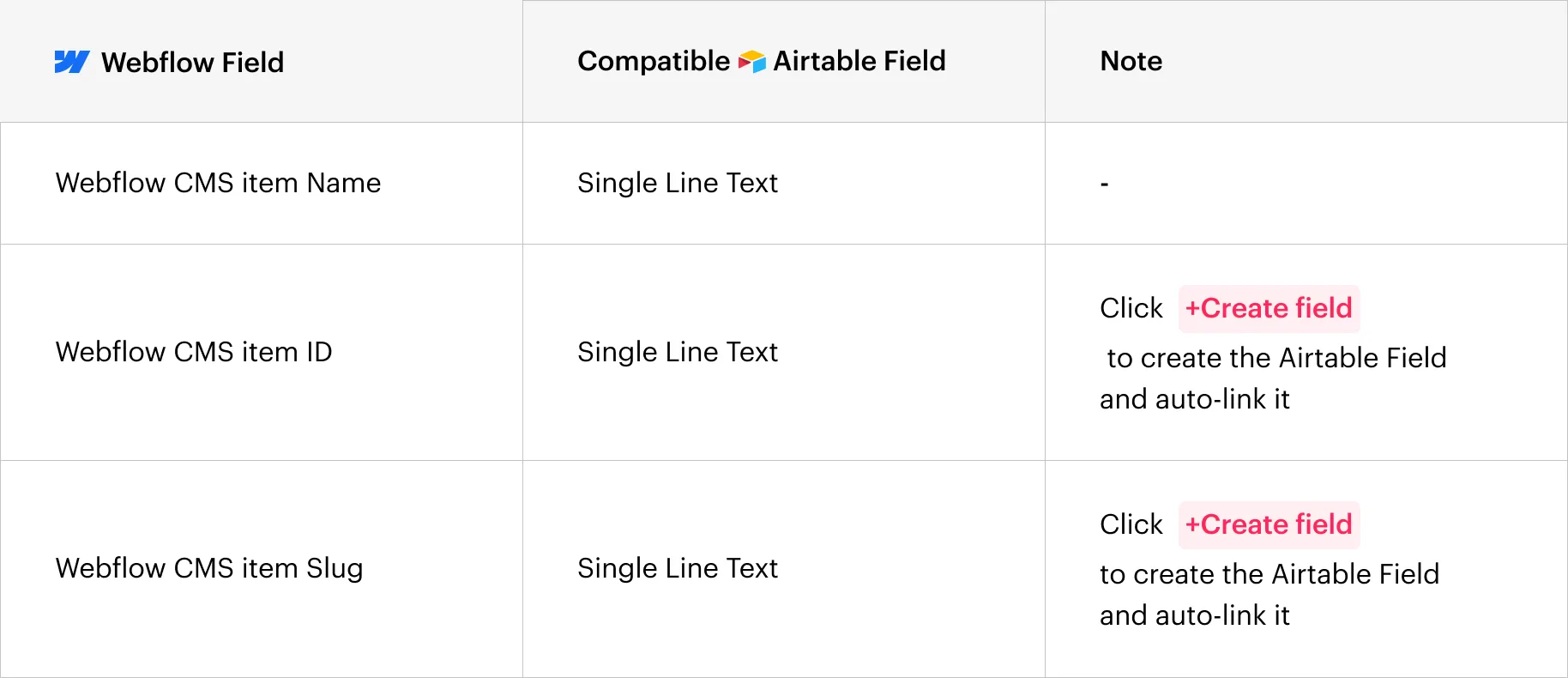This screenshot has width=1568, height=678.
Task: Click Single Line Text in the ID row
Action: 678,353
